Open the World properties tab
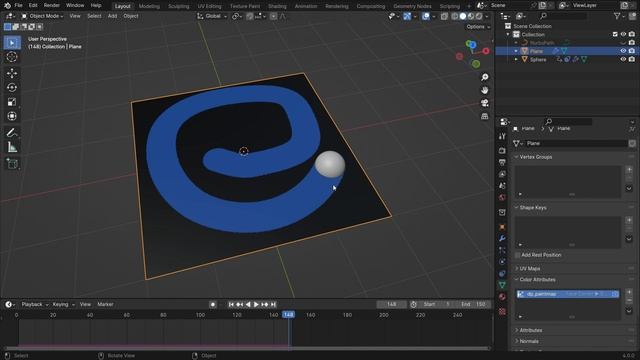This screenshot has width=640, height=360. [502, 198]
